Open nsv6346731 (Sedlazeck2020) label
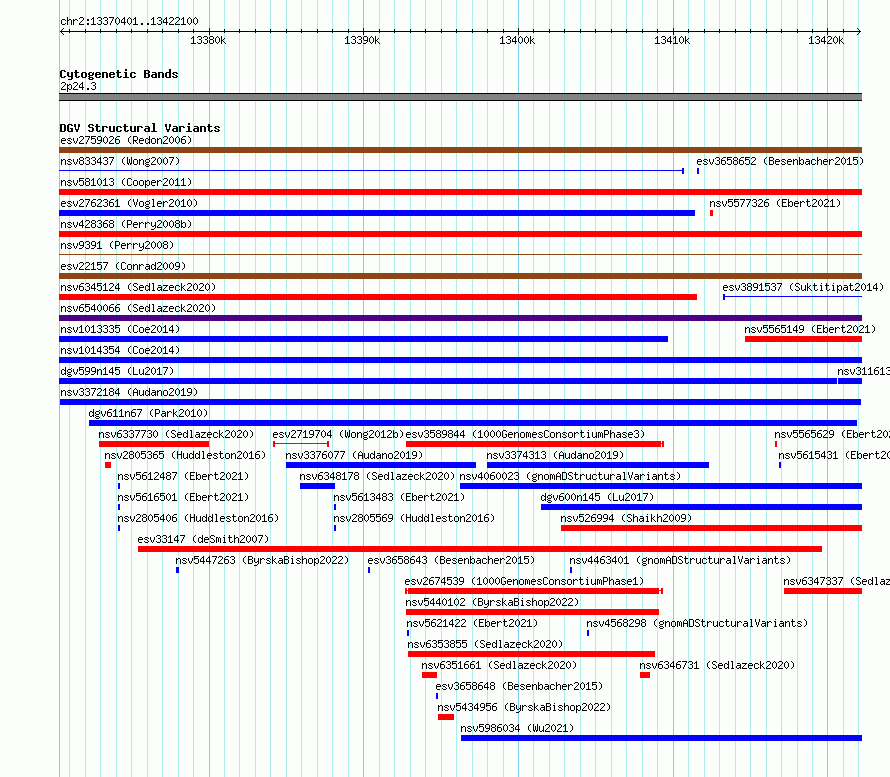This screenshot has height=777, width=890. (717, 665)
